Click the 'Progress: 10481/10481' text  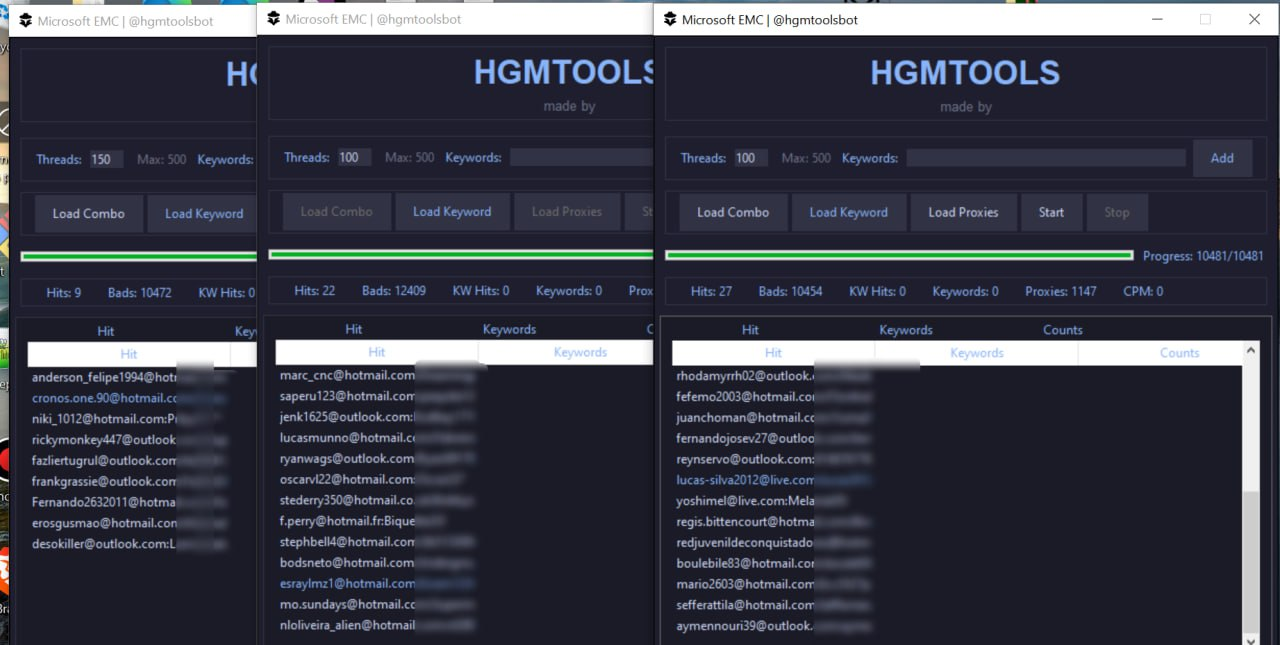point(1203,256)
